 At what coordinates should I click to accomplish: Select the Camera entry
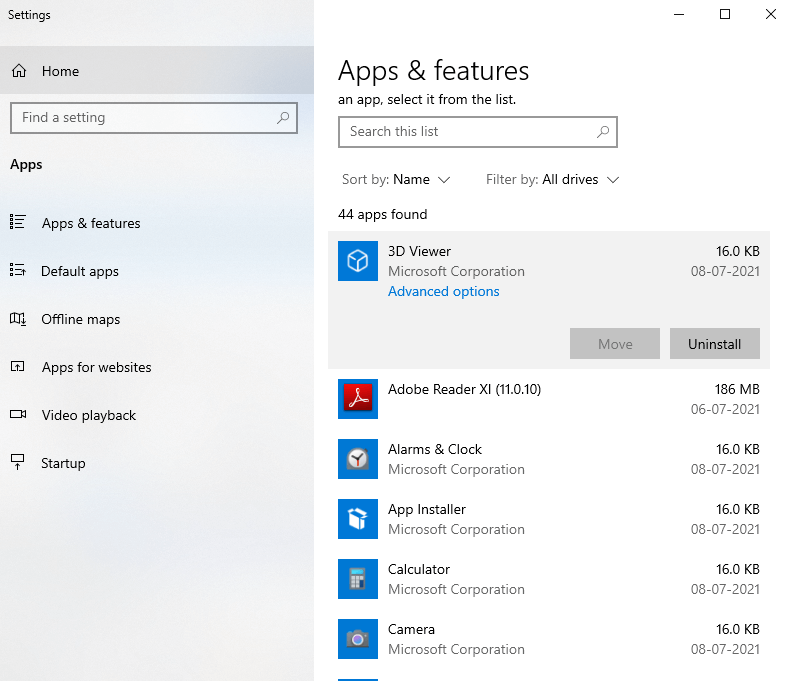pos(549,639)
